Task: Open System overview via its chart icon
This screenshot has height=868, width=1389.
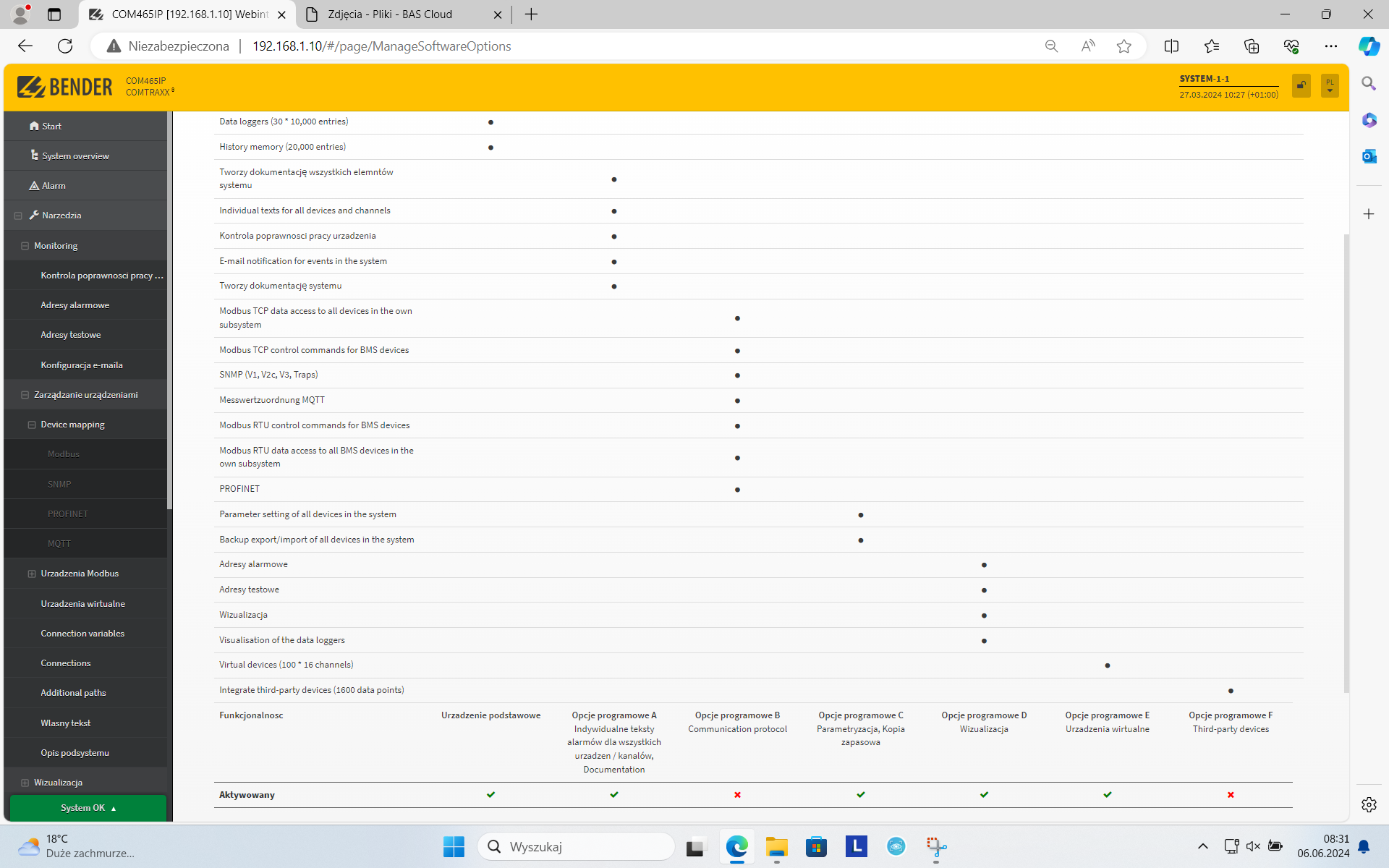Action: coord(33,155)
